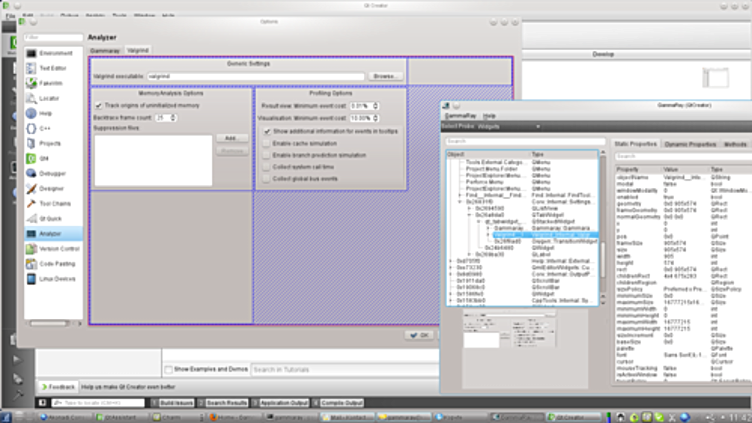Open the Locator settings category
This screenshot has height=423, width=752.
[x=33, y=98]
